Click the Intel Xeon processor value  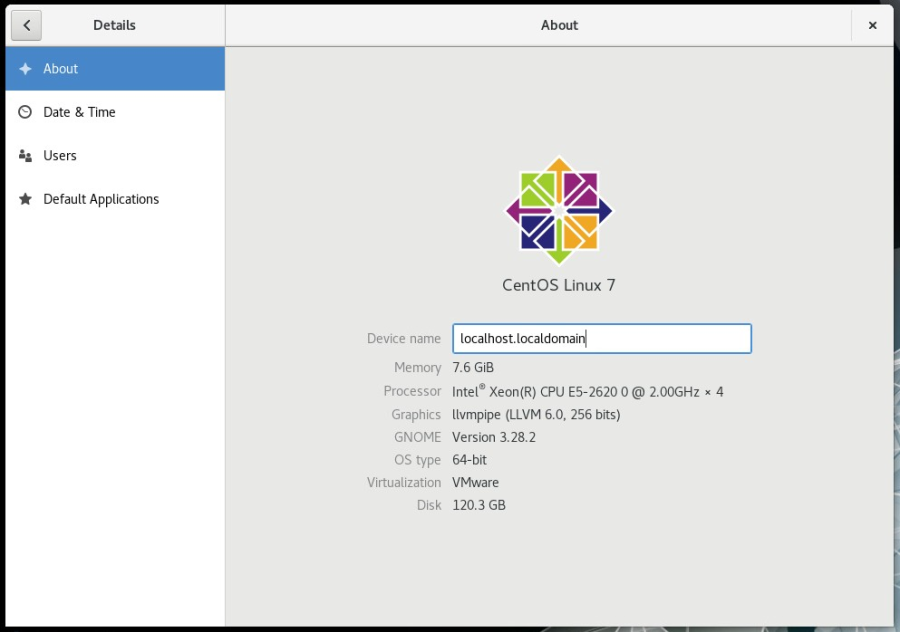click(588, 391)
